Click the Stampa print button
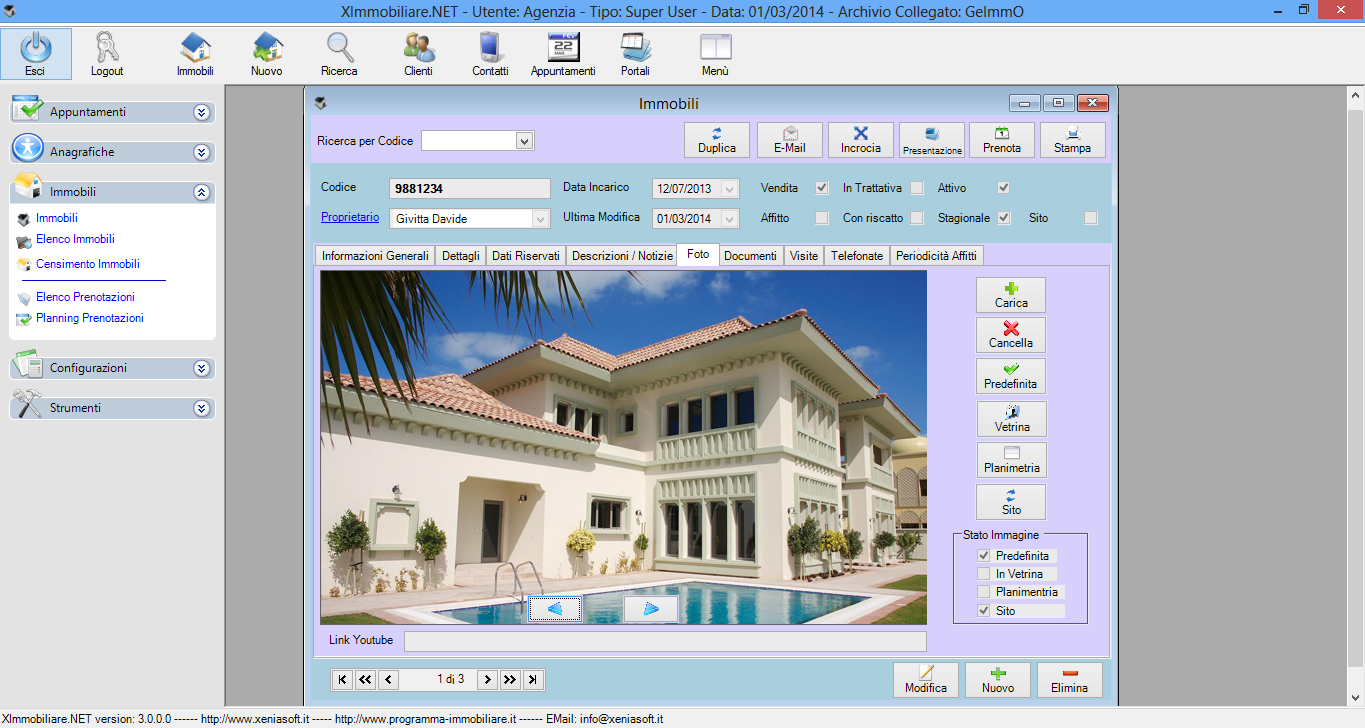 (1073, 140)
